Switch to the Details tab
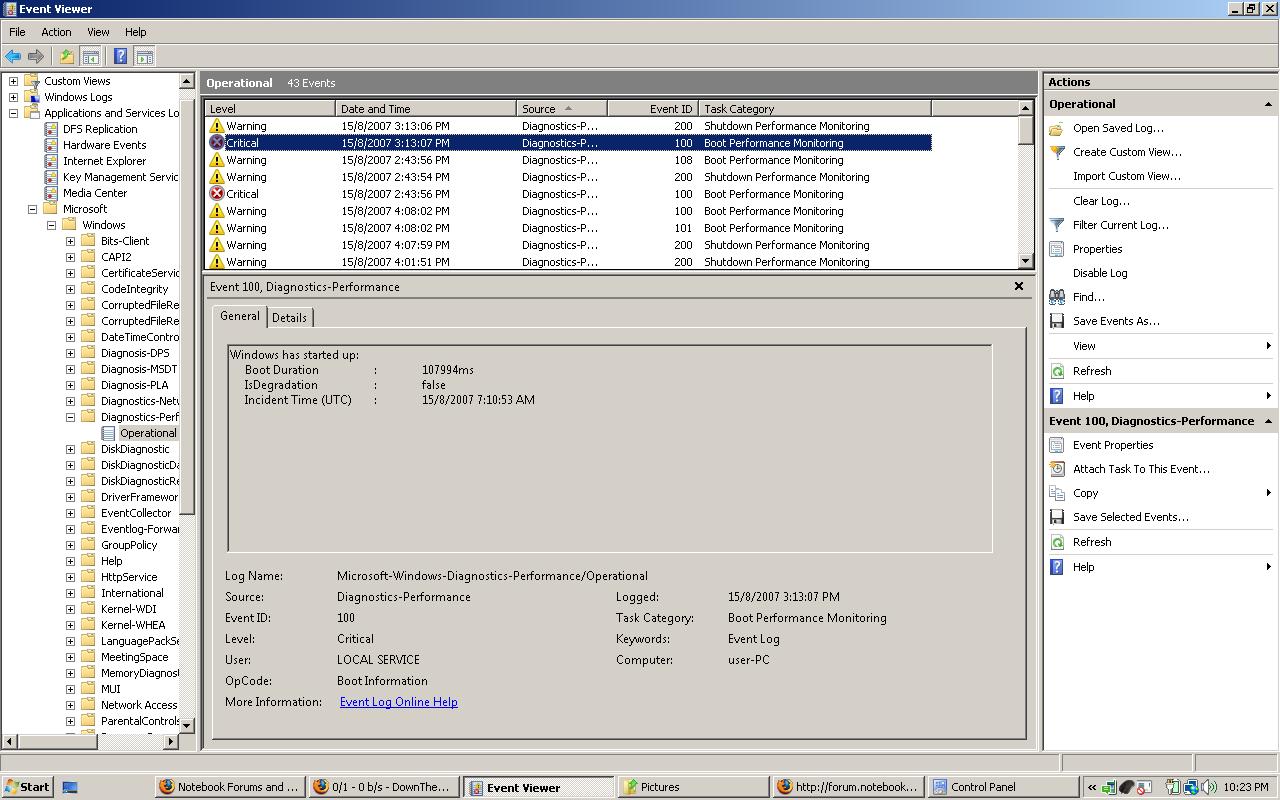Image resolution: width=1280 pixels, height=800 pixels. [289, 317]
